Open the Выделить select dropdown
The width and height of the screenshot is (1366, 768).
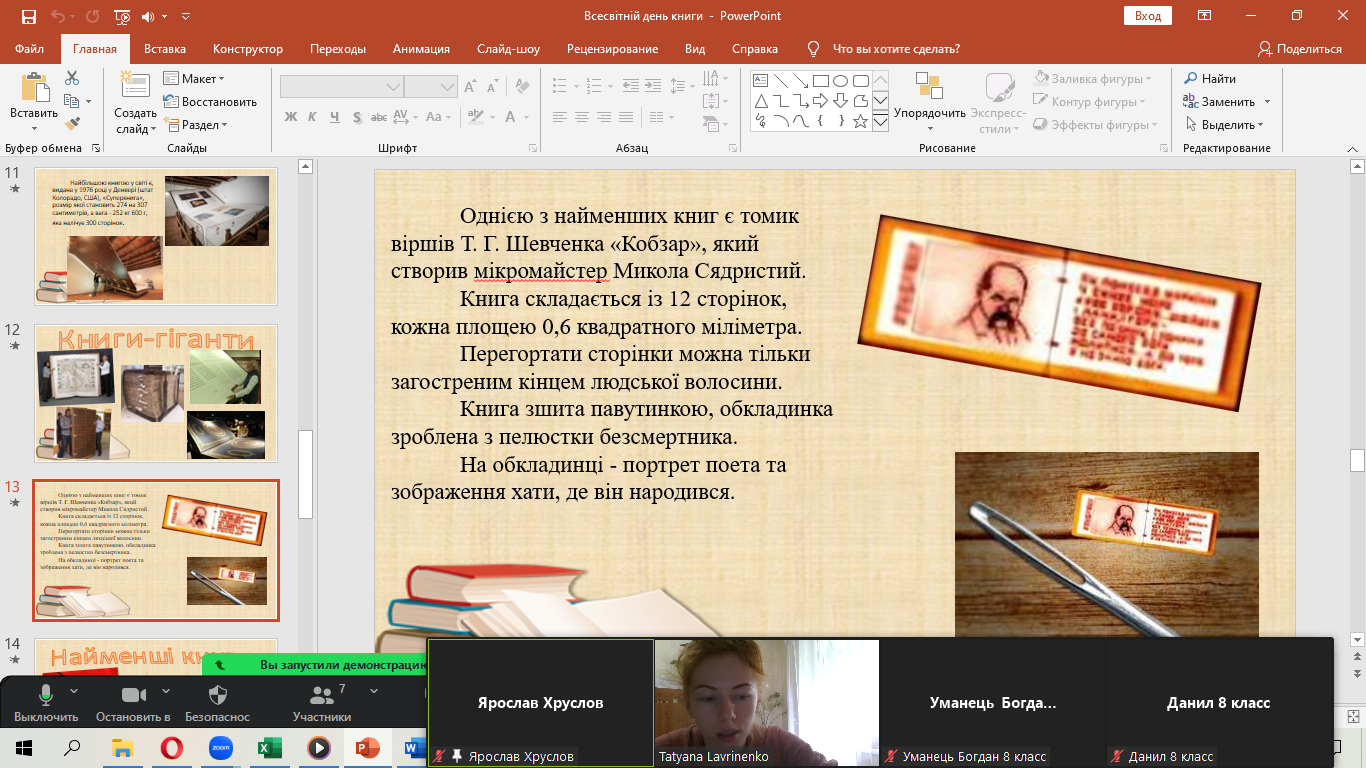pos(1225,125)
